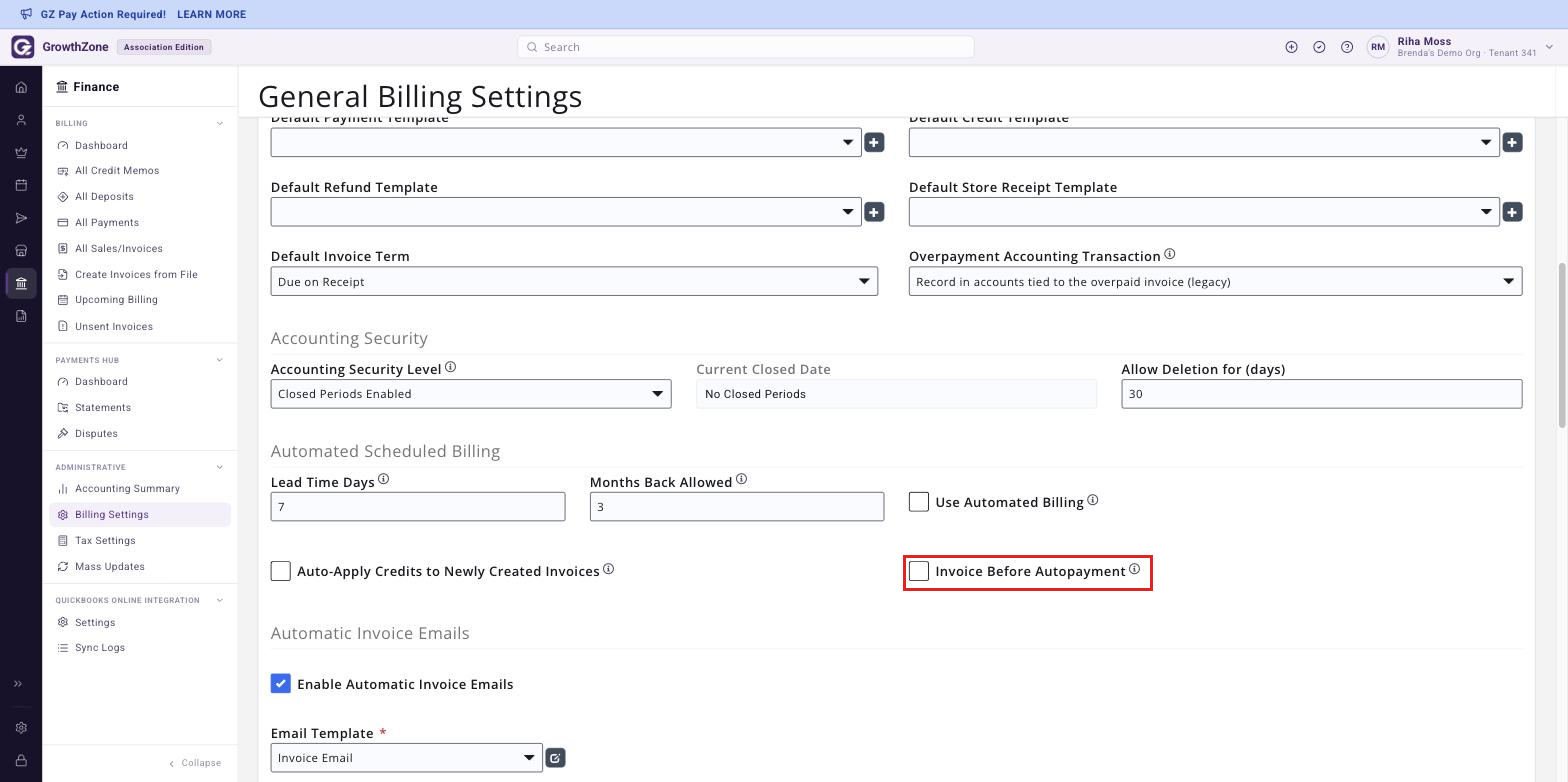1568x782 pixels.
Task: Open the Default Refund Template dropdown
Action: point(566,212)
